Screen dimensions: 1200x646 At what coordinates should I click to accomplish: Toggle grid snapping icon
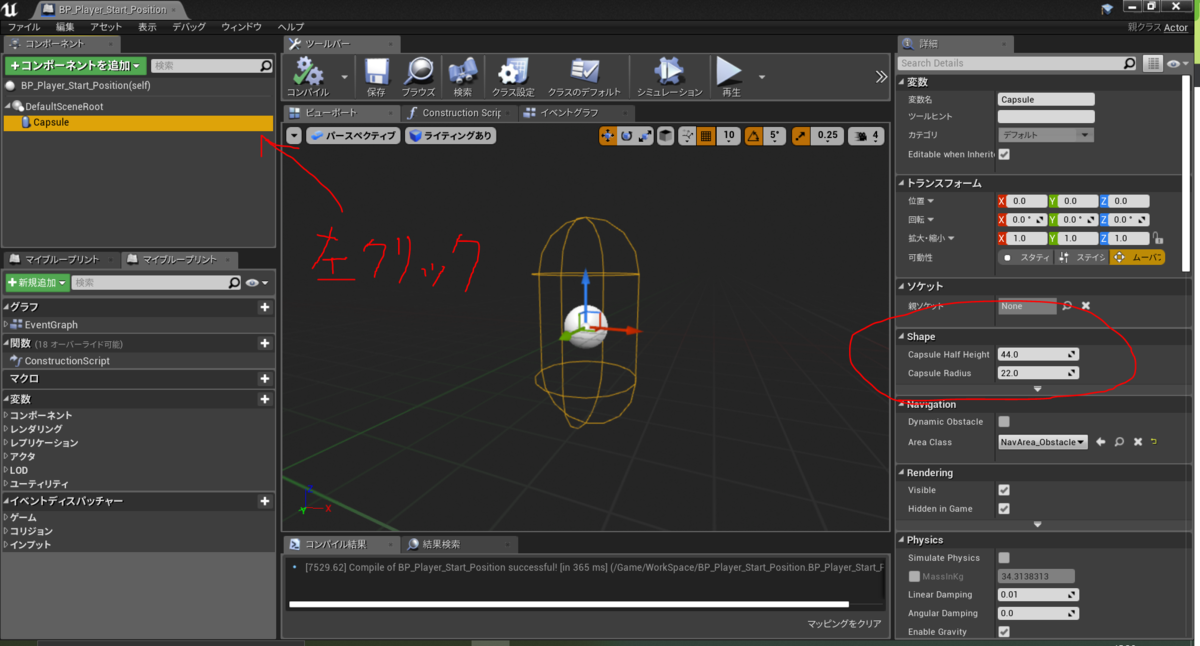pos(705,136)
